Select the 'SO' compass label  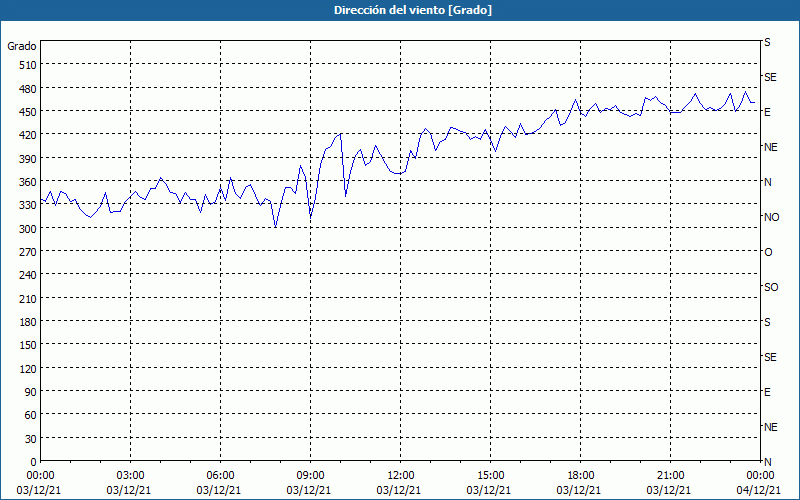click(x=771, y=288)
